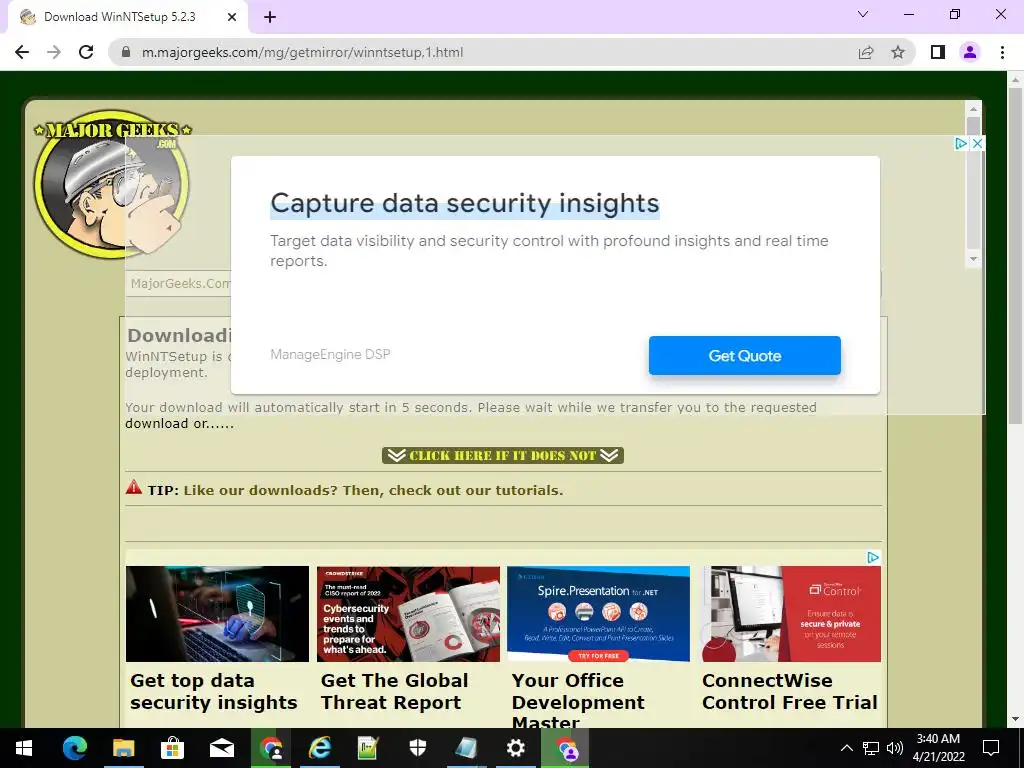Click the MajorGeeks.Com breadcrumb text
The image size is (1024, 768).
coord(180,283)
